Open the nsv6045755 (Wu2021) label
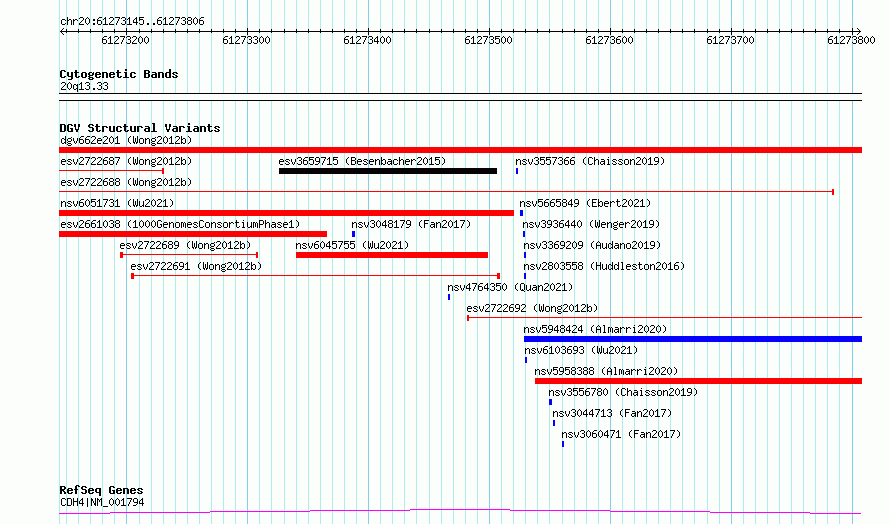Image resolution: width=890 pixels, height=524 pixels. [x=352, y=245]
